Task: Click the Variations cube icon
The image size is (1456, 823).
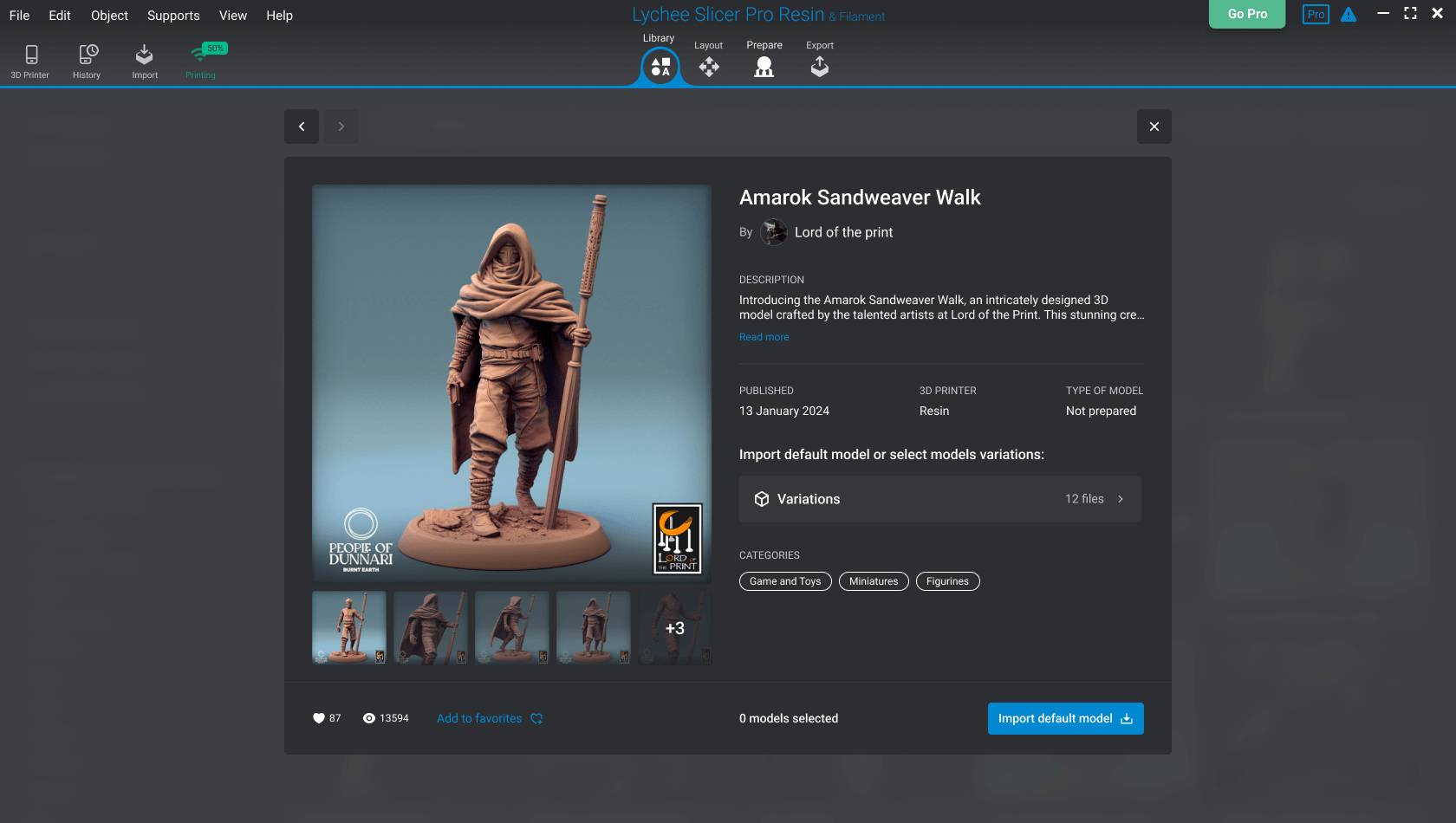Action: 762,499
